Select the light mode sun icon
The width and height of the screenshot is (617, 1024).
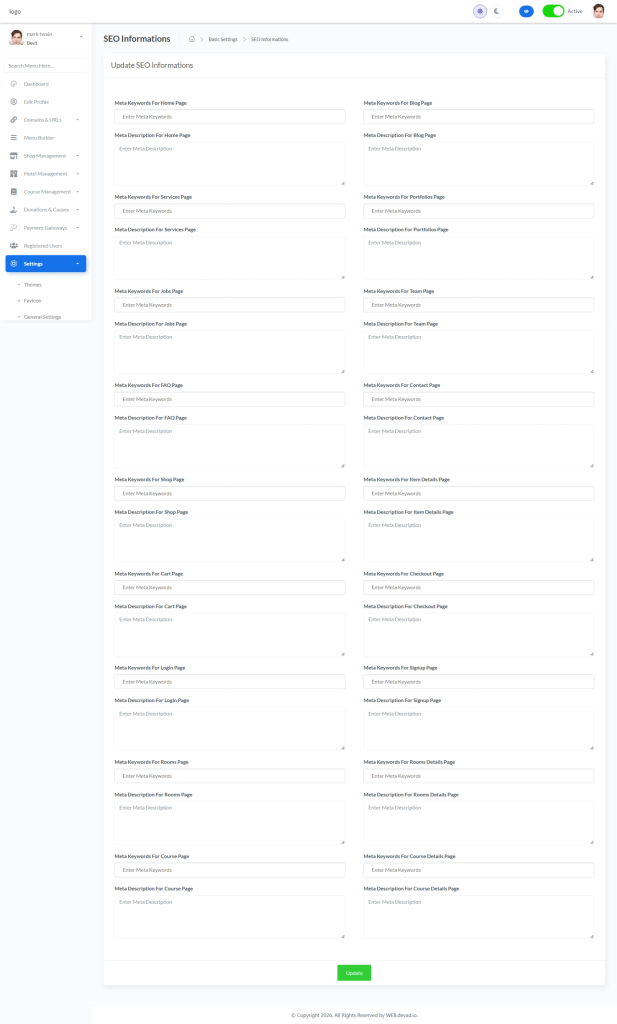pyautogui.click(x=480, y=11)
